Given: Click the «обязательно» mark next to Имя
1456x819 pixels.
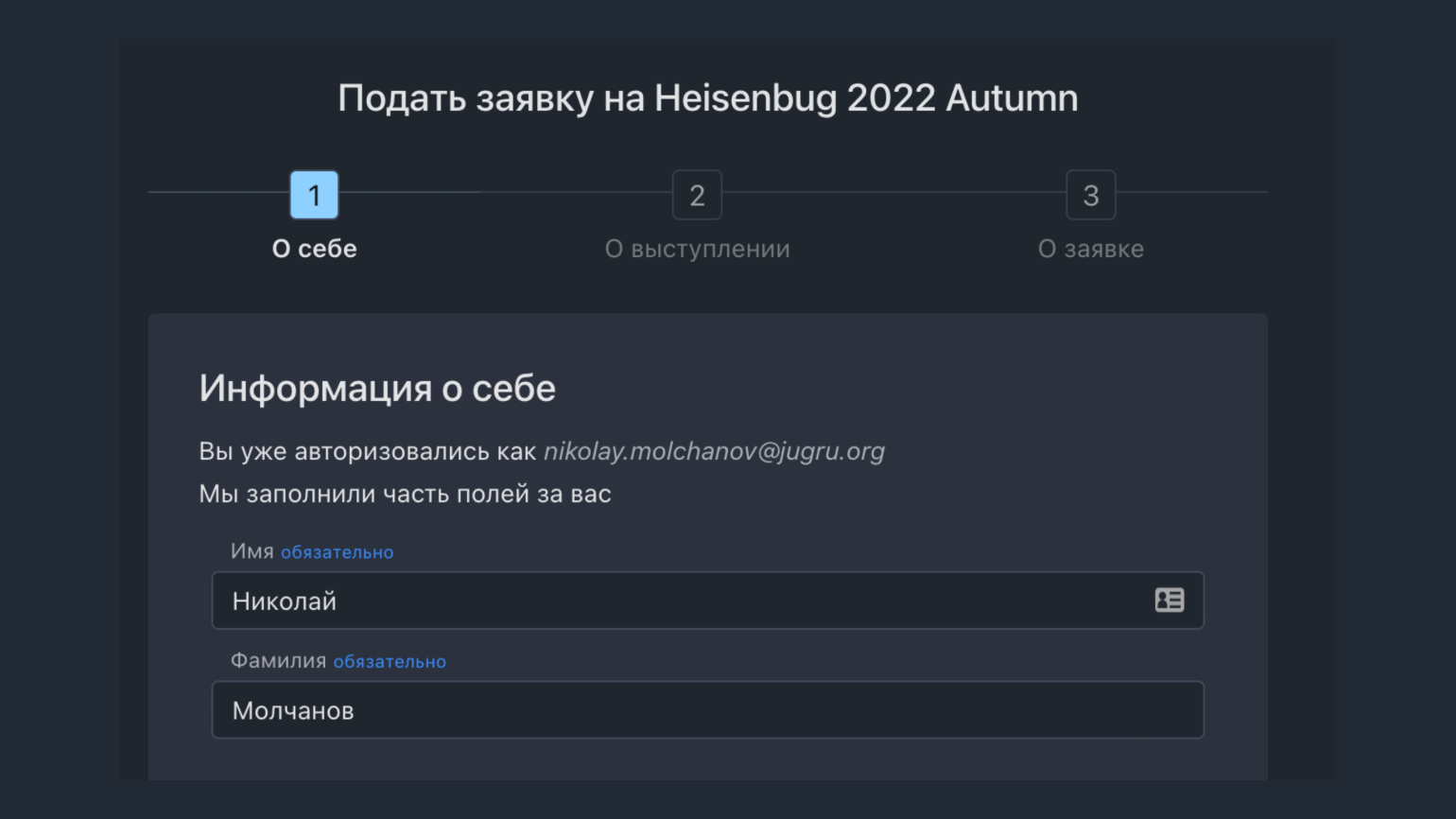Looking at the screenshot, I should [337, 552].
